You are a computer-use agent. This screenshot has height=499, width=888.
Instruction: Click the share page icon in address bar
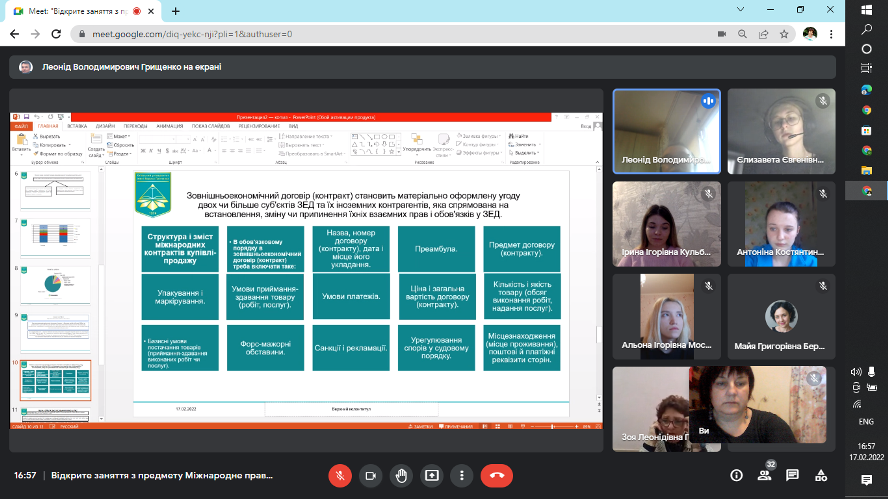[x=763, y=34]
